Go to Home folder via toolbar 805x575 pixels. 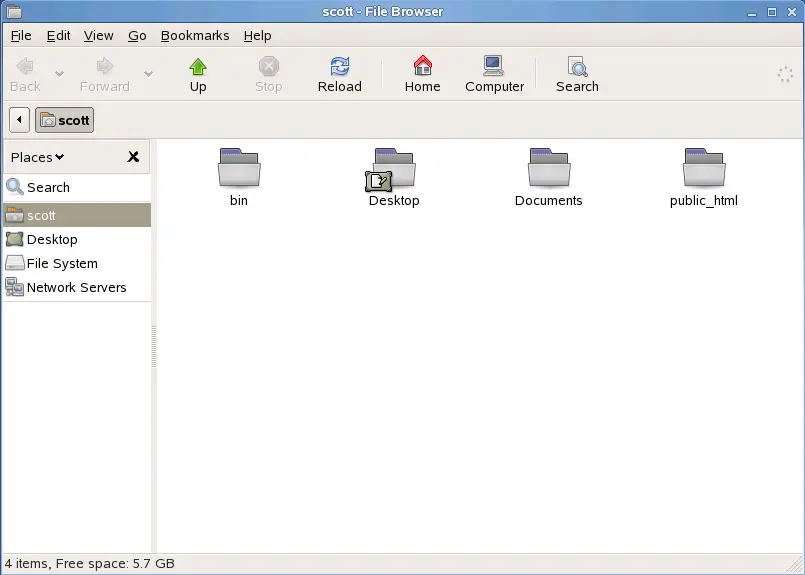point(422,74)
